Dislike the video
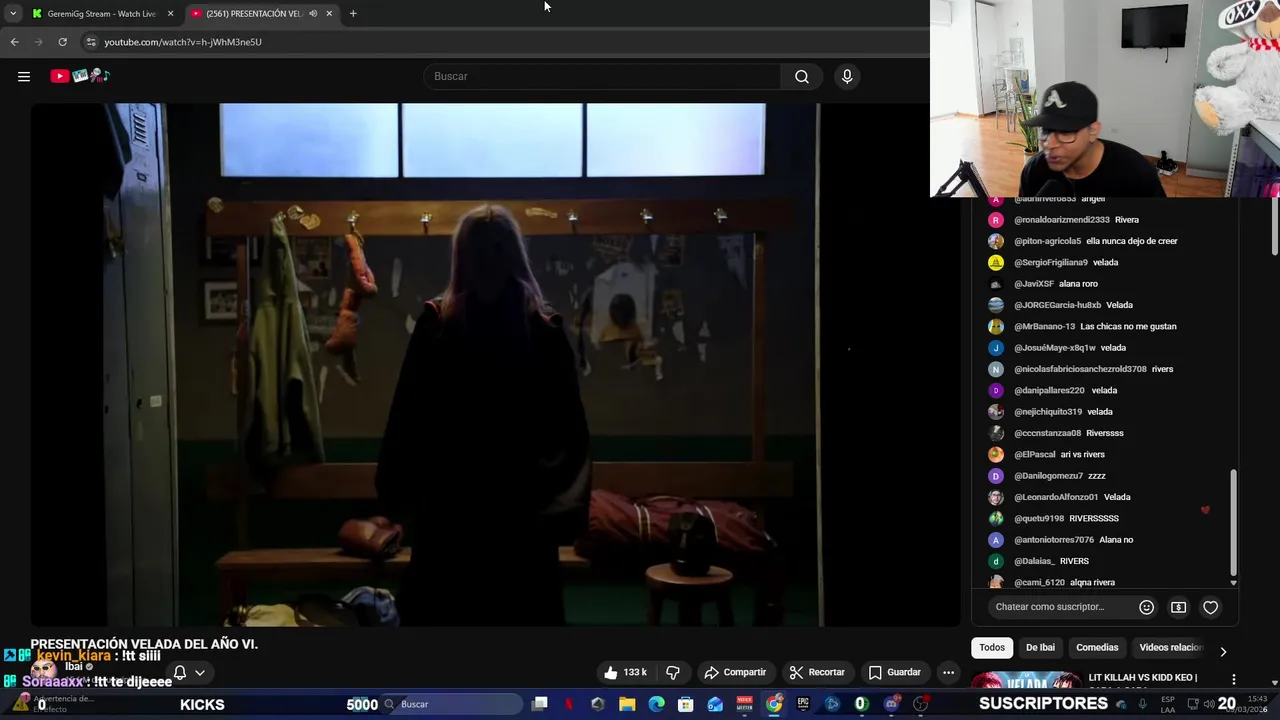Screen dimensions: 1280x720 673,672
